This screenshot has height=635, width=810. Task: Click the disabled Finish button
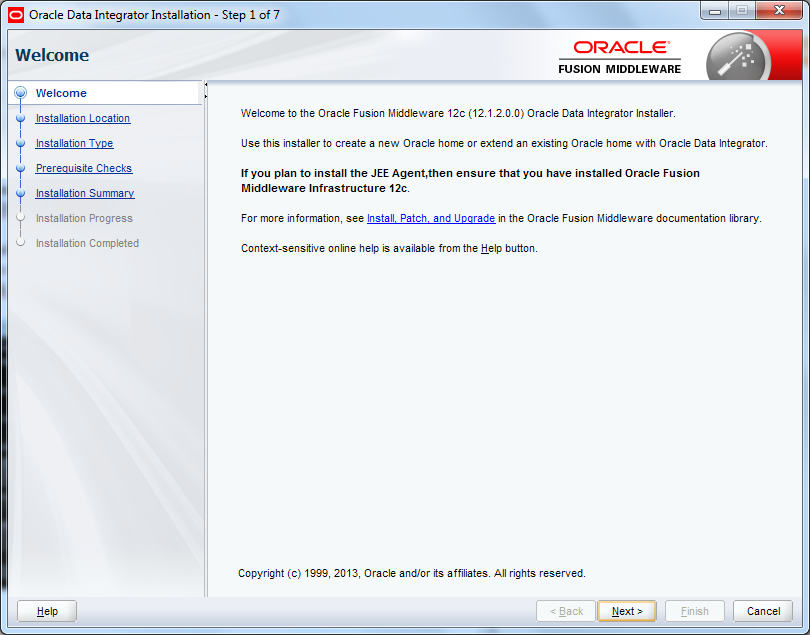[x=694, y=611]
